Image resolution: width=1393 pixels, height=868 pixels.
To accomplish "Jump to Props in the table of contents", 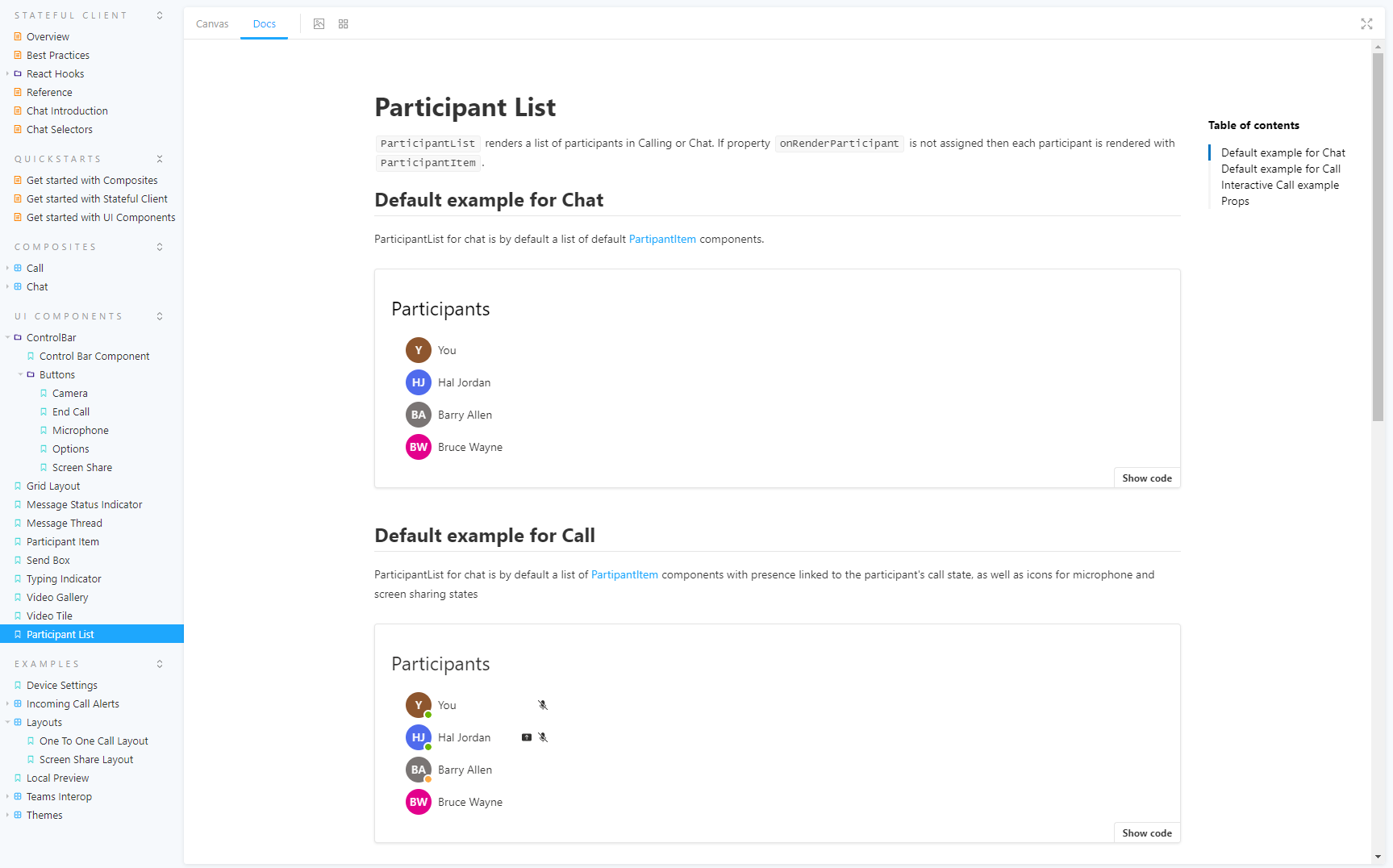I will (1235, 201).
